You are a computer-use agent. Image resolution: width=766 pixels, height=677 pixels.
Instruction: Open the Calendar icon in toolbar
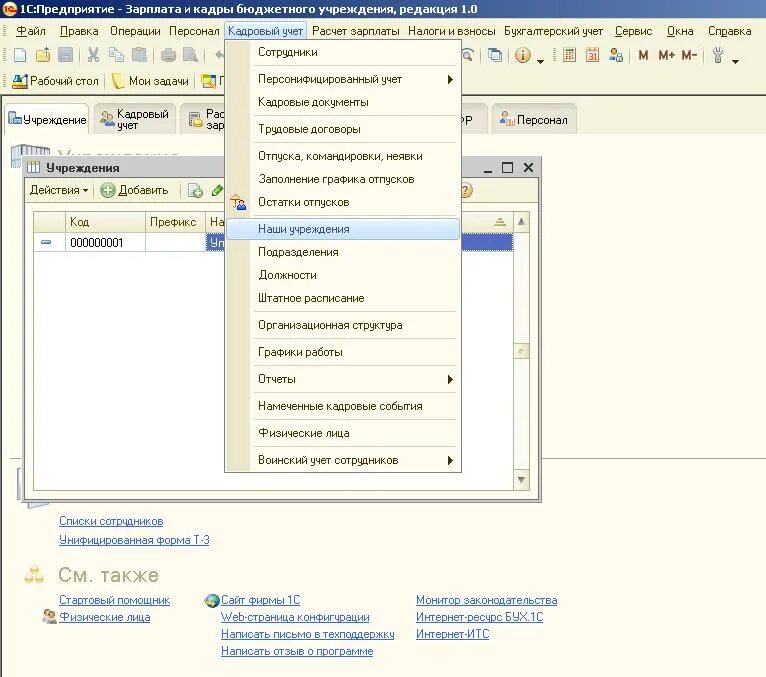(592, 55)
